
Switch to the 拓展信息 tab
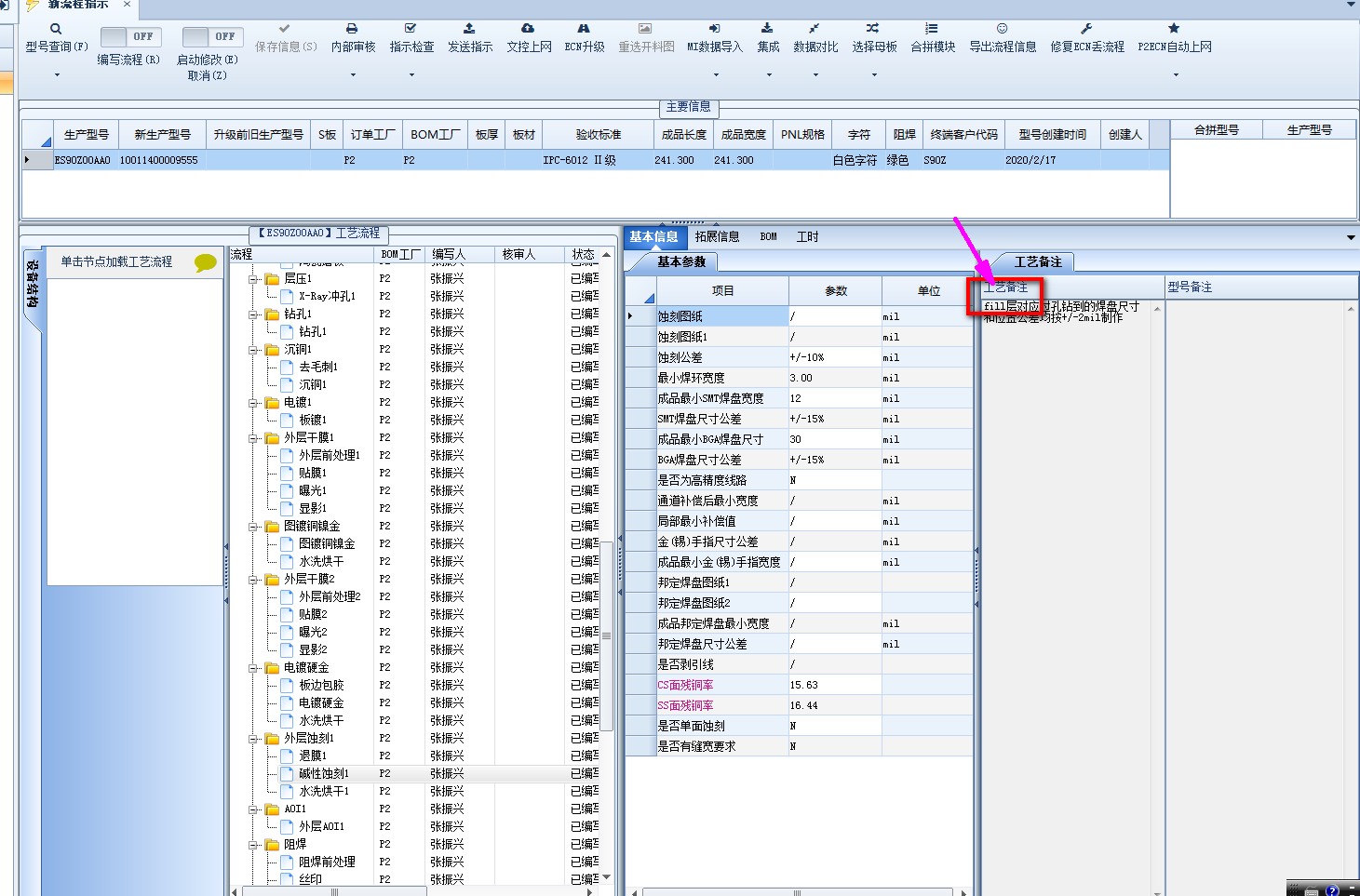717,236
